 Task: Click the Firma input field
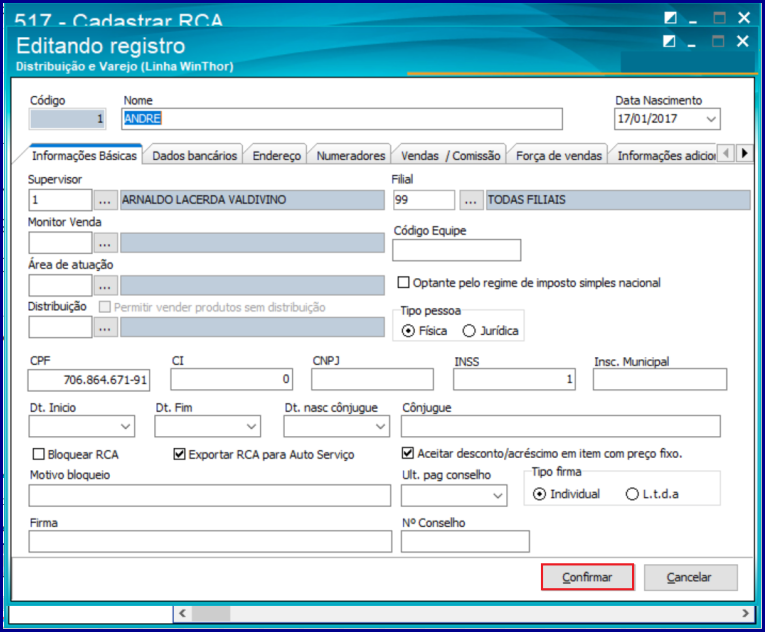(x=210, y=542)
